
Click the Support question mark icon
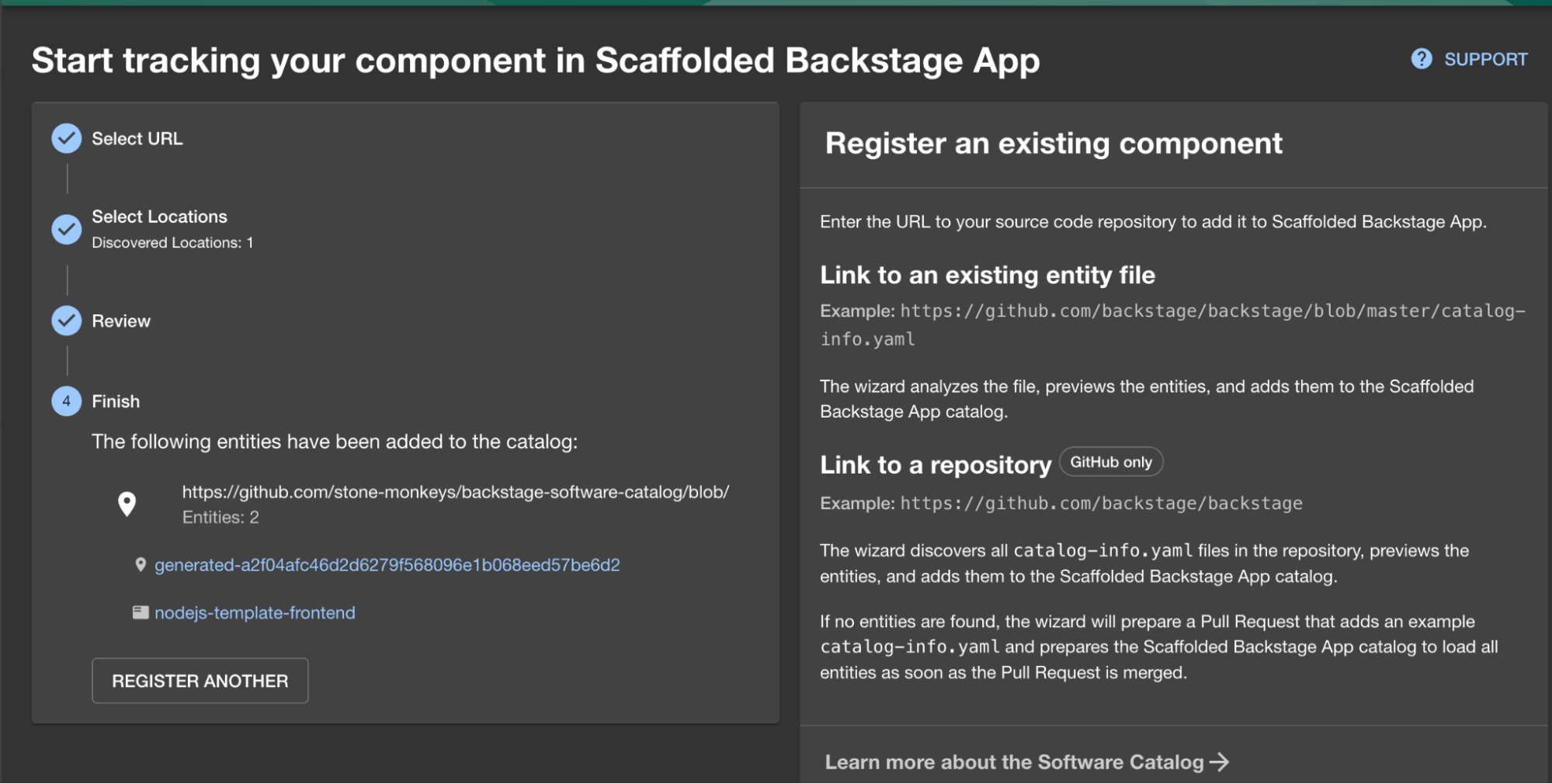[1421, 59]
